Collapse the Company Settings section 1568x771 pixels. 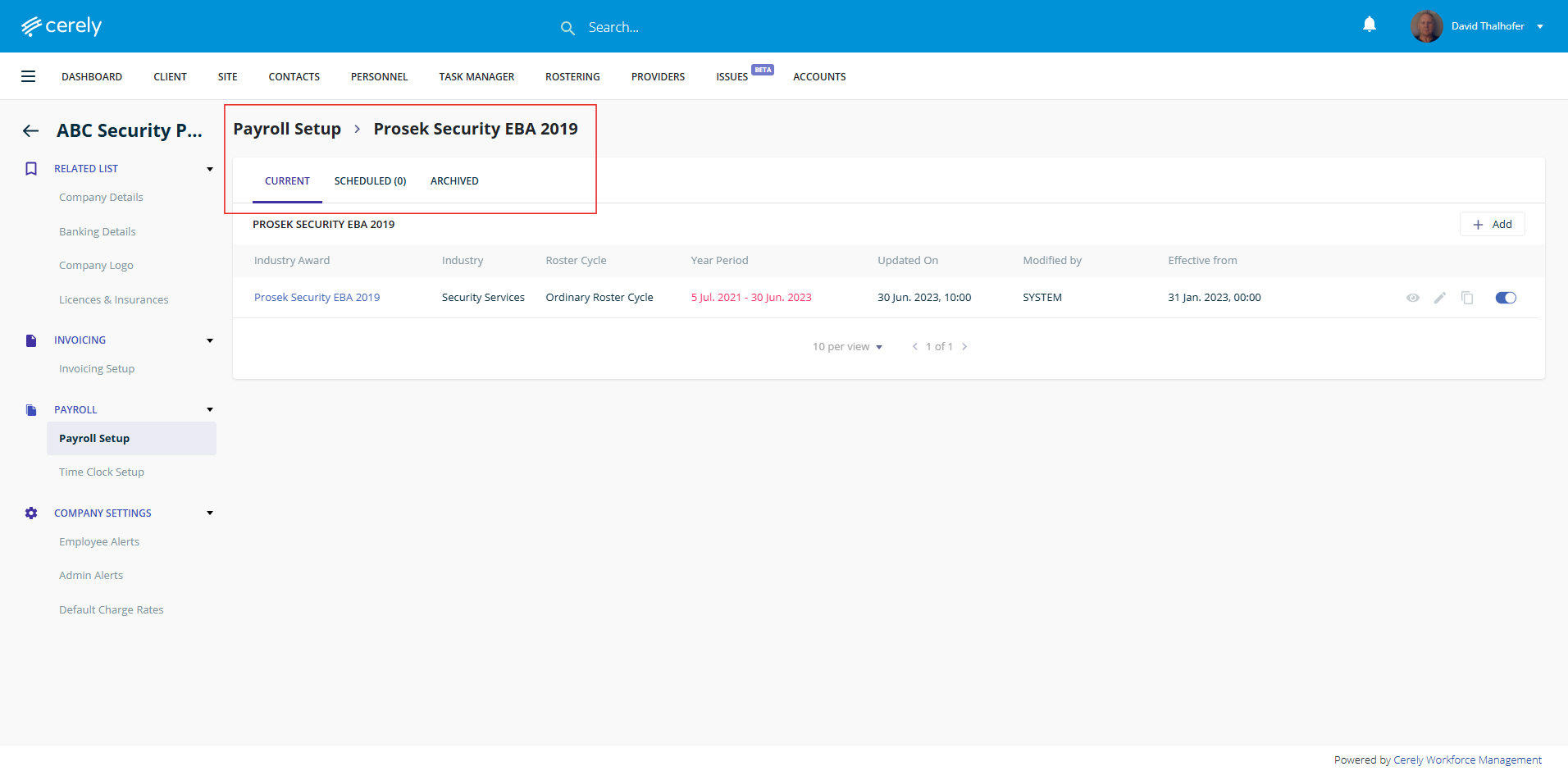pos(210,513)
